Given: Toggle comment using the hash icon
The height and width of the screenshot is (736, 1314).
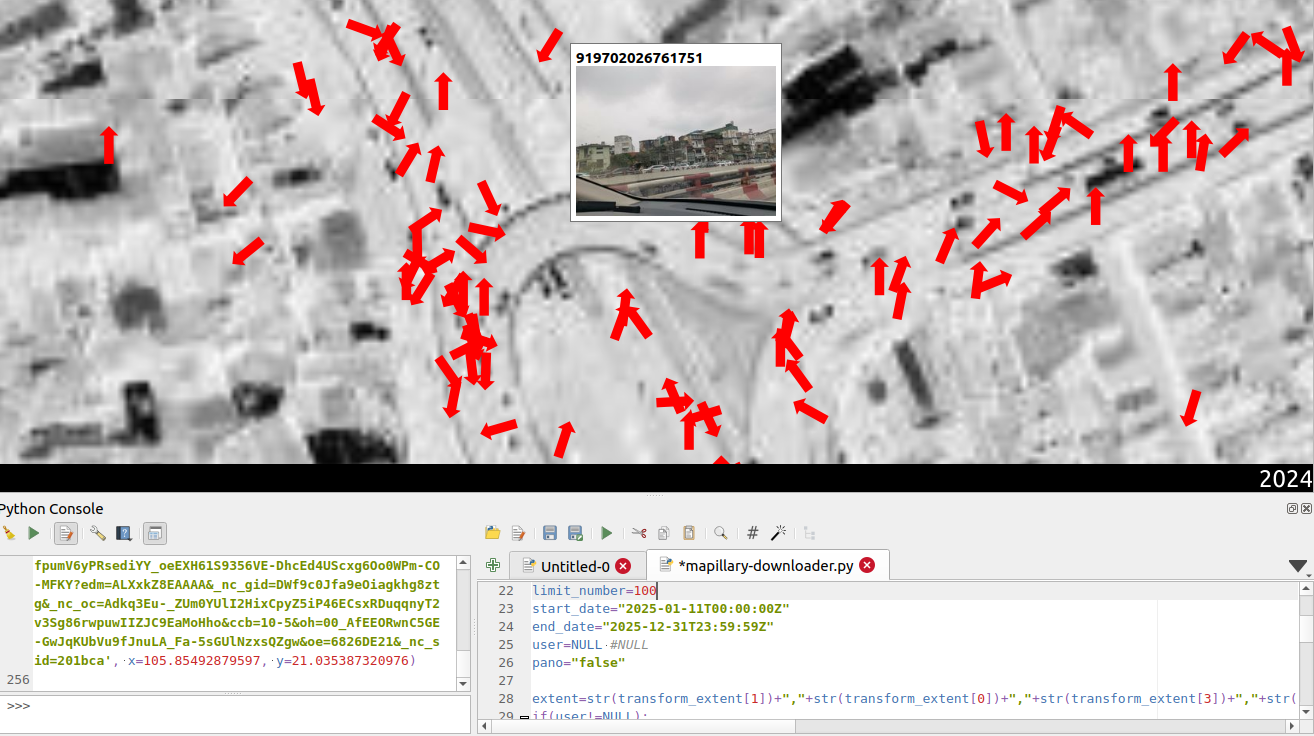Looking at the screenshot, I should pyautogui.click(x=753, y=533).
